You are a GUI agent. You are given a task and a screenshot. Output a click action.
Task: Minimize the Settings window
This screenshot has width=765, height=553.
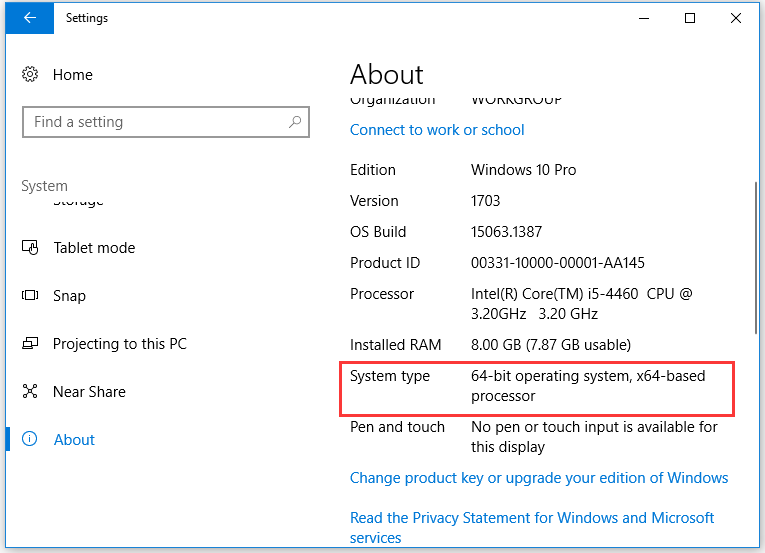[644, 18]
